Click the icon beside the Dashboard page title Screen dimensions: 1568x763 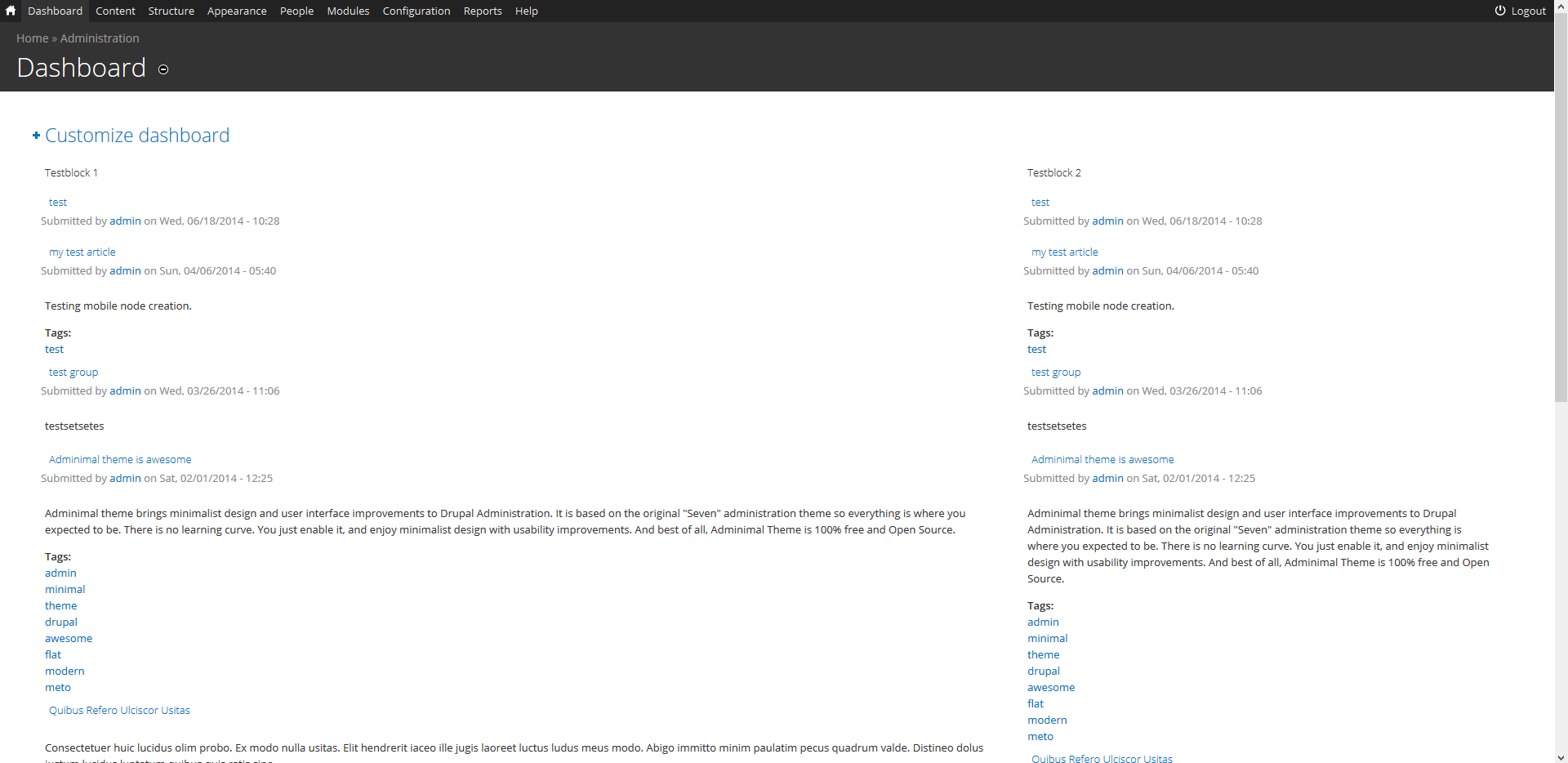(163, 69)
